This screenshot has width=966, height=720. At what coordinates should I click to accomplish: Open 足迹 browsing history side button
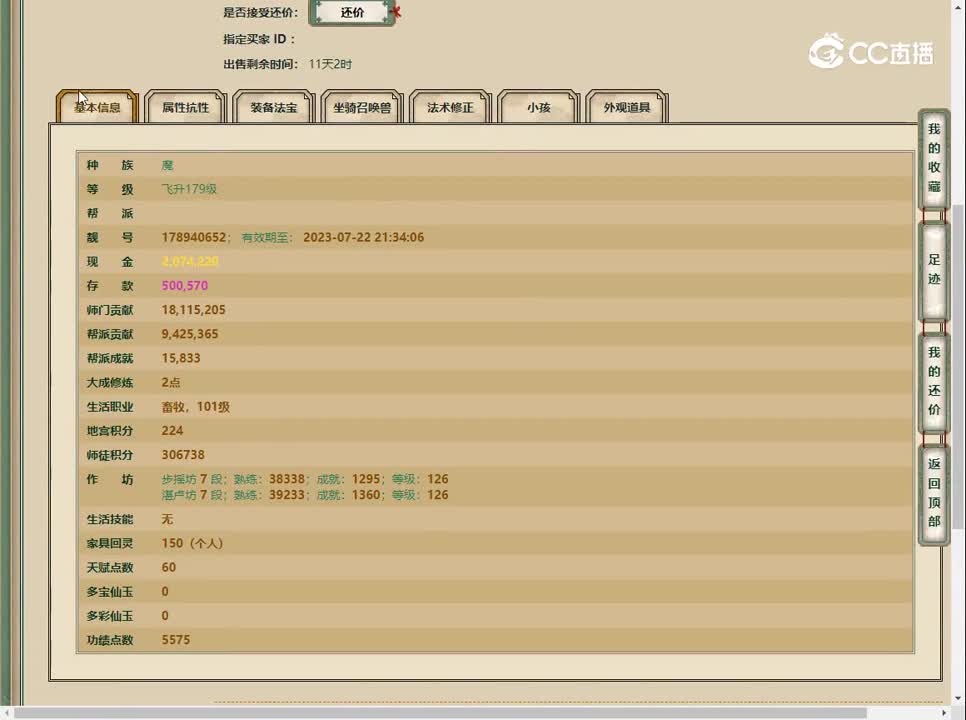(x=934, y=270)
